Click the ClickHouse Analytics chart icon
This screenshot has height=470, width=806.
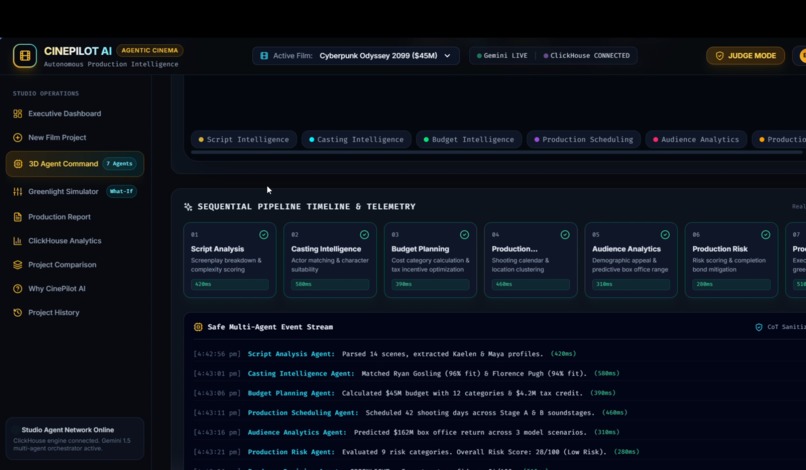click(x=17, y=241)
